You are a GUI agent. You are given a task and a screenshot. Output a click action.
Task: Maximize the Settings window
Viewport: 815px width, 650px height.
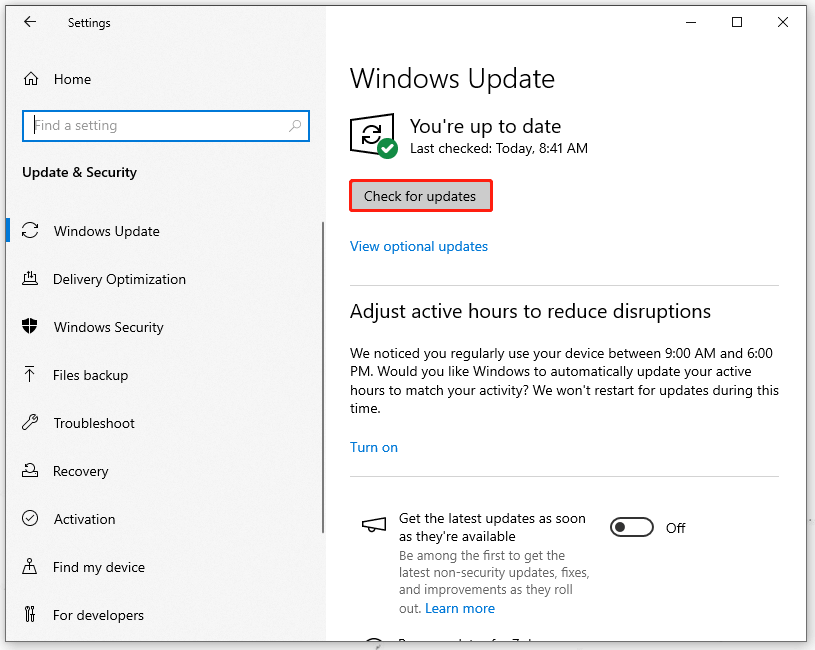point(737,22)
